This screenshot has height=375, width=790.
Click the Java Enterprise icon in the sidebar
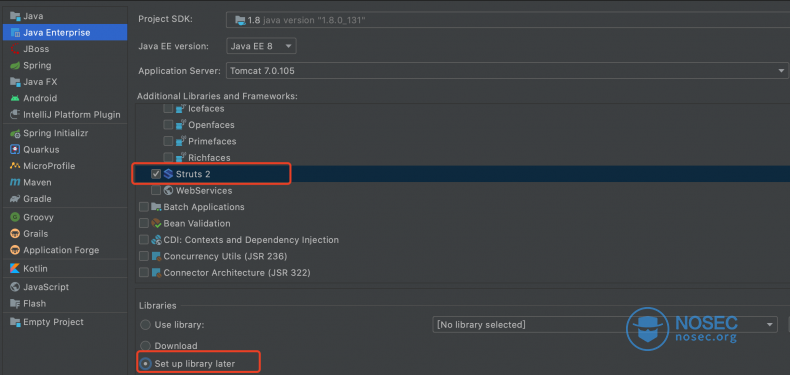pos(15,33)
